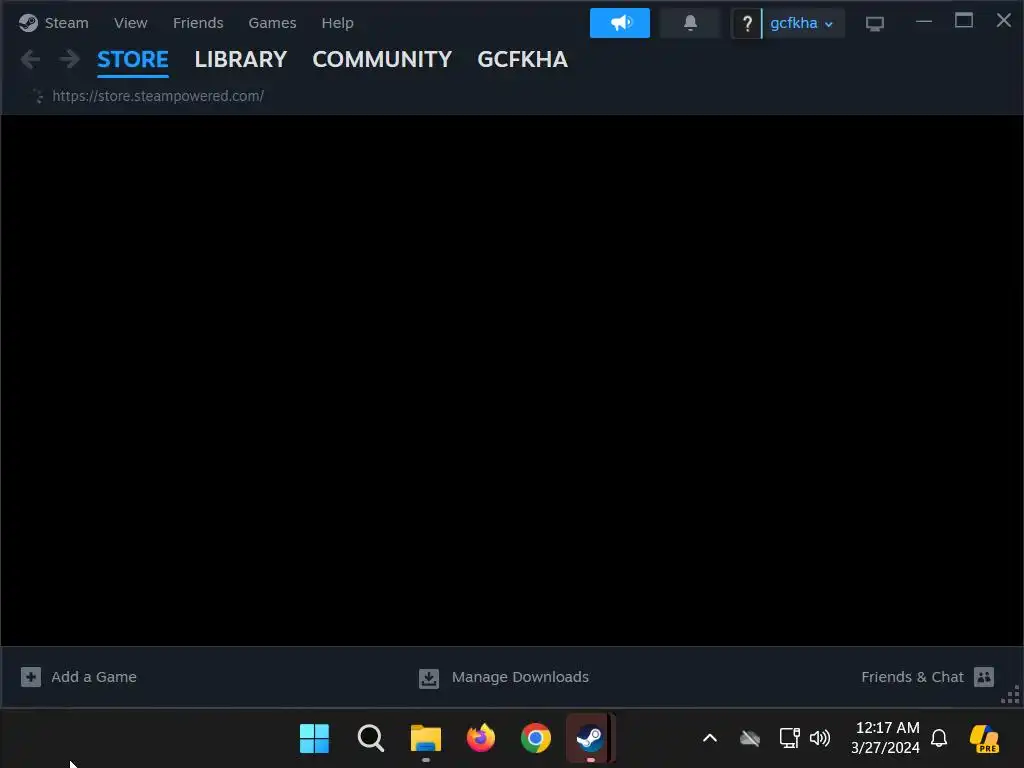
Task: Open the View menu
Action: (131, 23)
